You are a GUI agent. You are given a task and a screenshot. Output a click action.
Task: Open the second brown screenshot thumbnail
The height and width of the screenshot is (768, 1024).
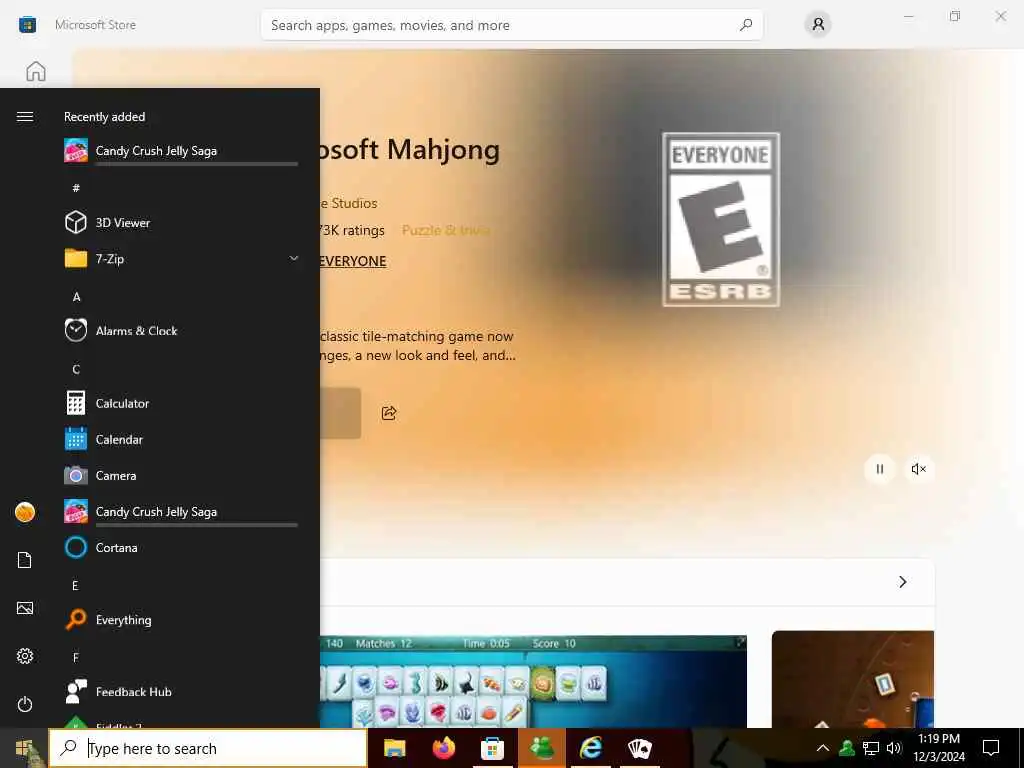[853, 679]
